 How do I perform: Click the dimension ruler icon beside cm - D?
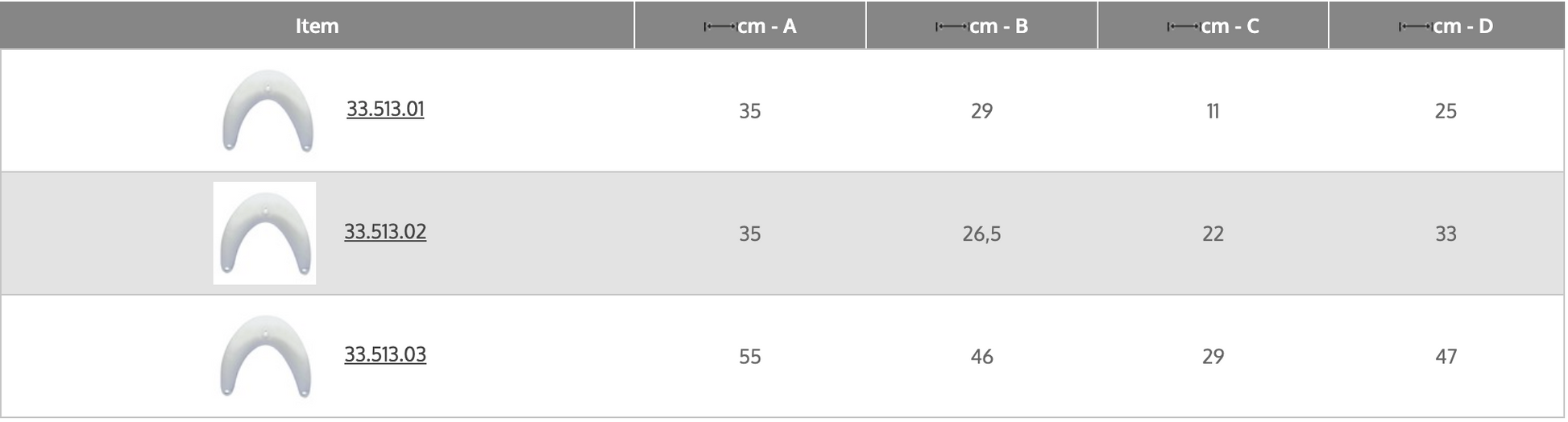pyautogui.click(x=1415, y=27)
